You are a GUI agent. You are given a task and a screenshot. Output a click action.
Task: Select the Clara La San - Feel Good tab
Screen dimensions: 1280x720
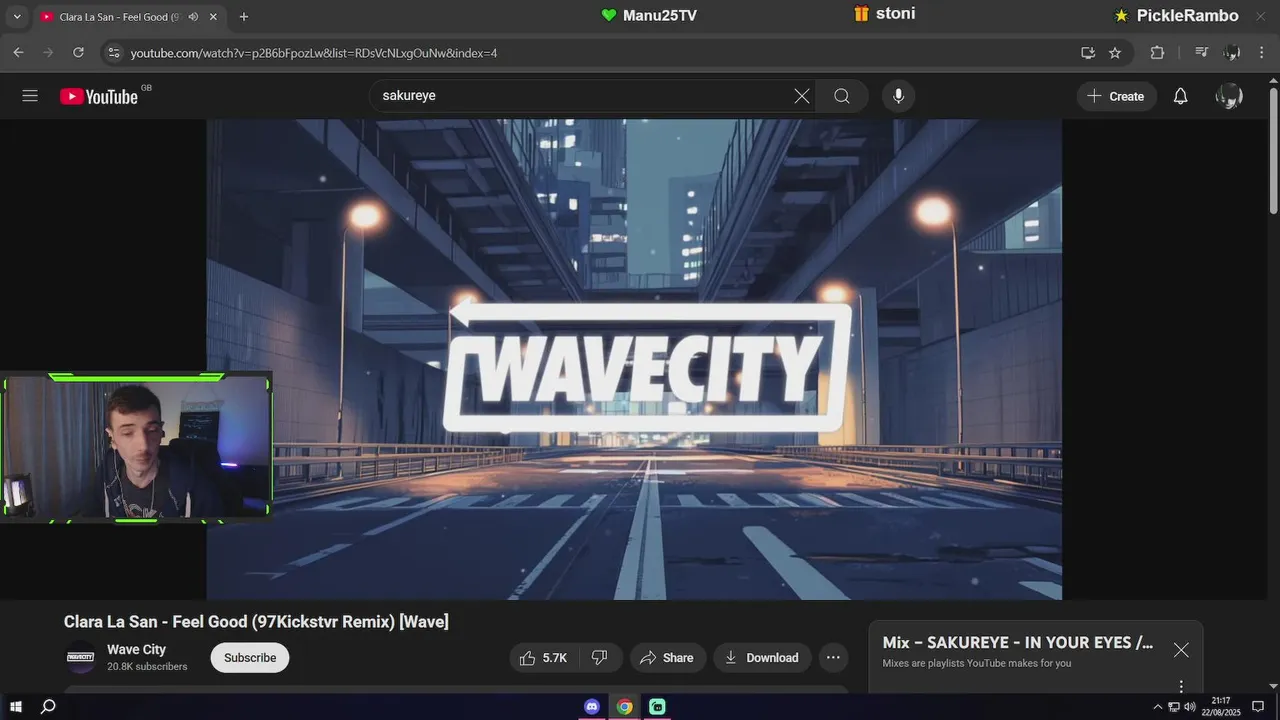coord(128,17)
